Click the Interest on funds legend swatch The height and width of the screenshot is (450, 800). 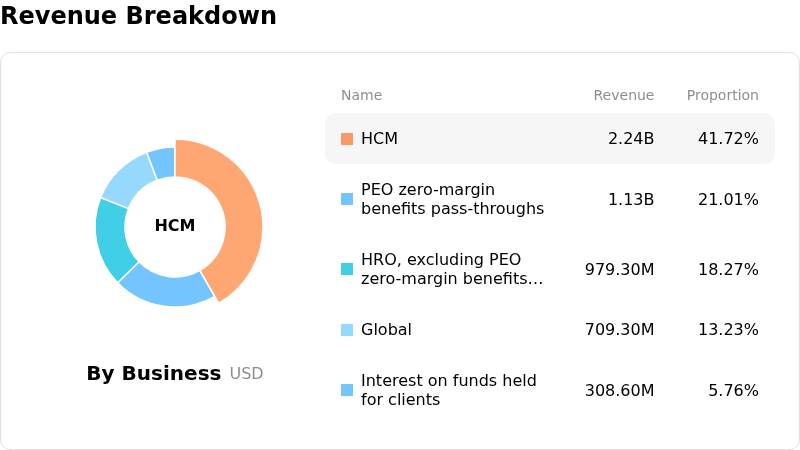(x=347, y=390)
